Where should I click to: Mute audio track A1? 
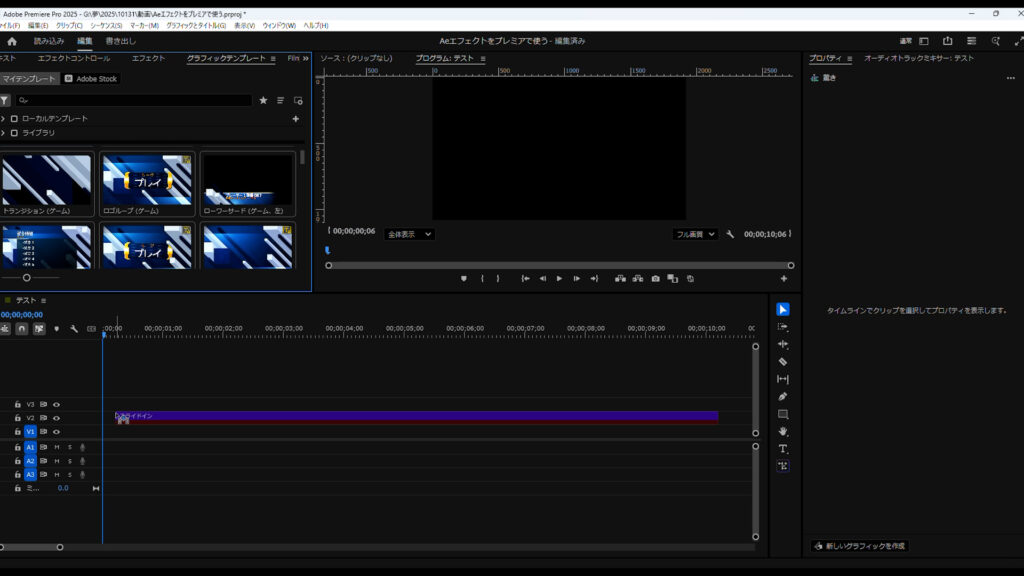(57, 447)
